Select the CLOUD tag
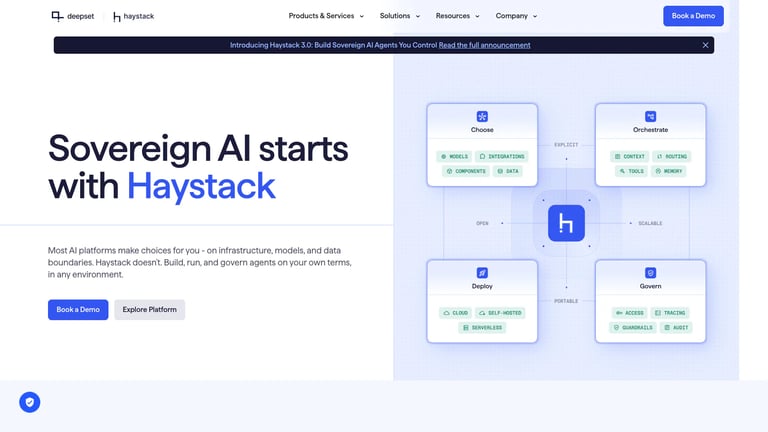768x432 pixels. coord(456,313)
